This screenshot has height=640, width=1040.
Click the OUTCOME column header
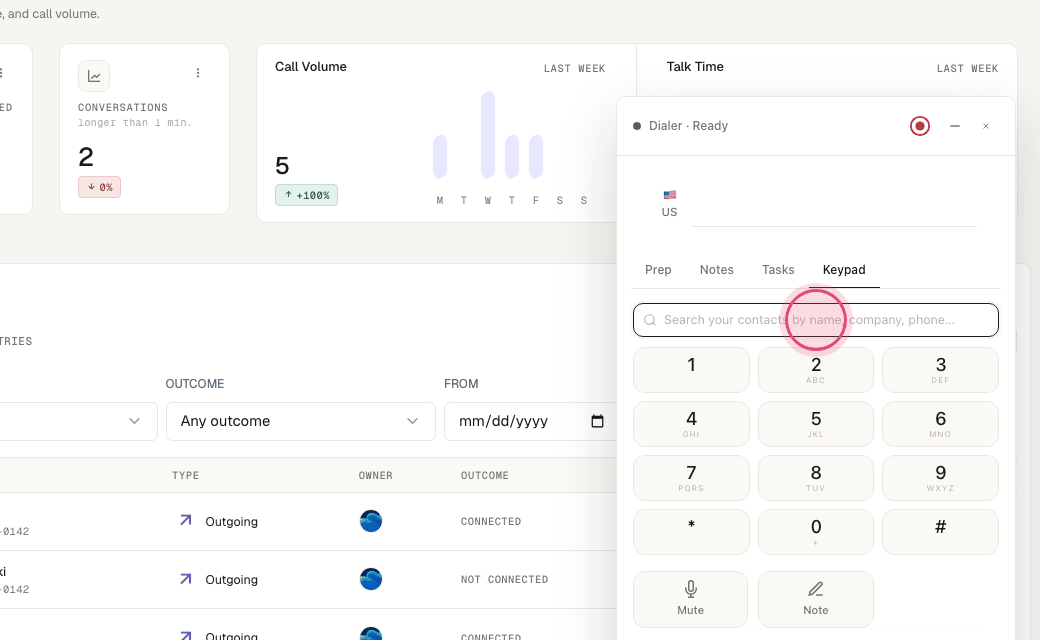pyautogui.click(x=485, y=476)
